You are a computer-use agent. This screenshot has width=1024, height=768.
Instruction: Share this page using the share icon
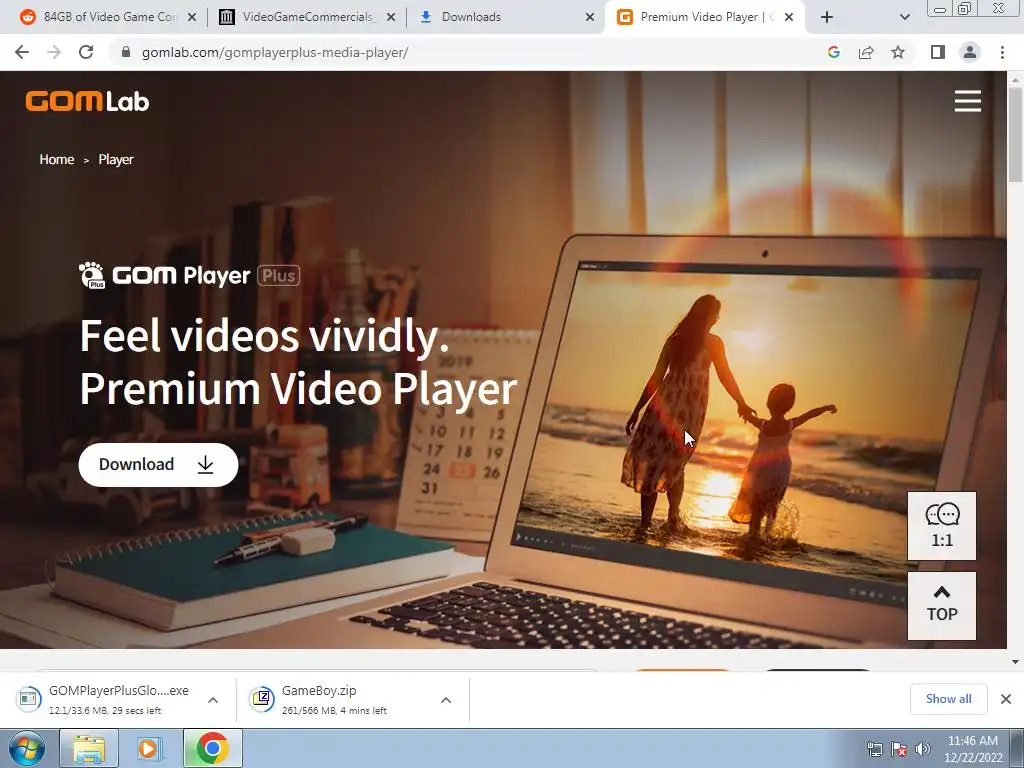[x=866, y=52]
